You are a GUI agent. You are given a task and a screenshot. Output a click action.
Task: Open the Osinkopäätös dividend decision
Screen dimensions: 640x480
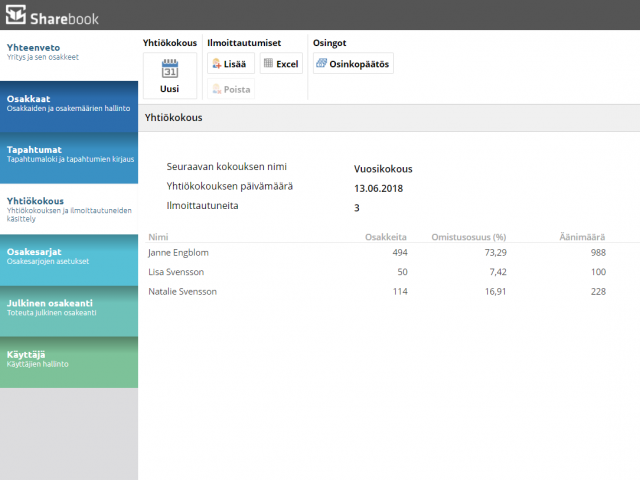coord(353,63)
